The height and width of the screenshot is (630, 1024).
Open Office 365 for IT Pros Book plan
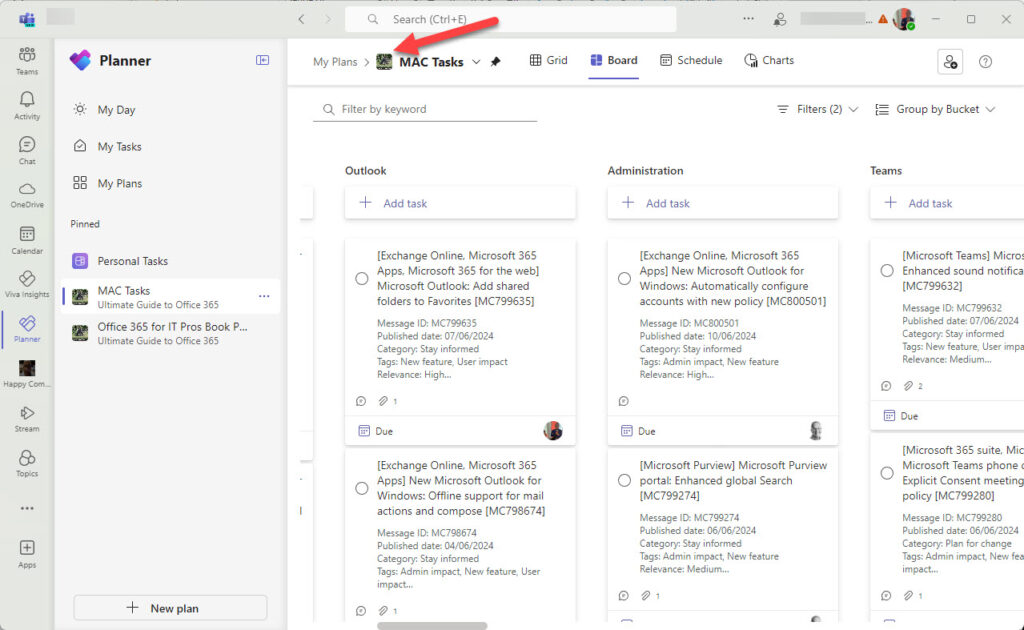[x=170, y=333]
